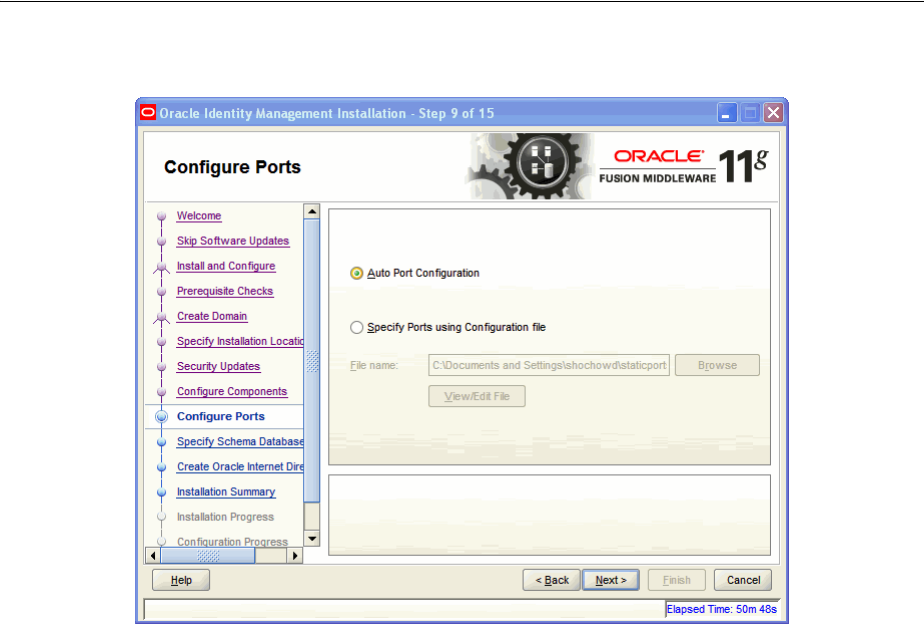Proceed with the Next button
The height and width of the screenshot is (624, 924).
coord(610,580)
